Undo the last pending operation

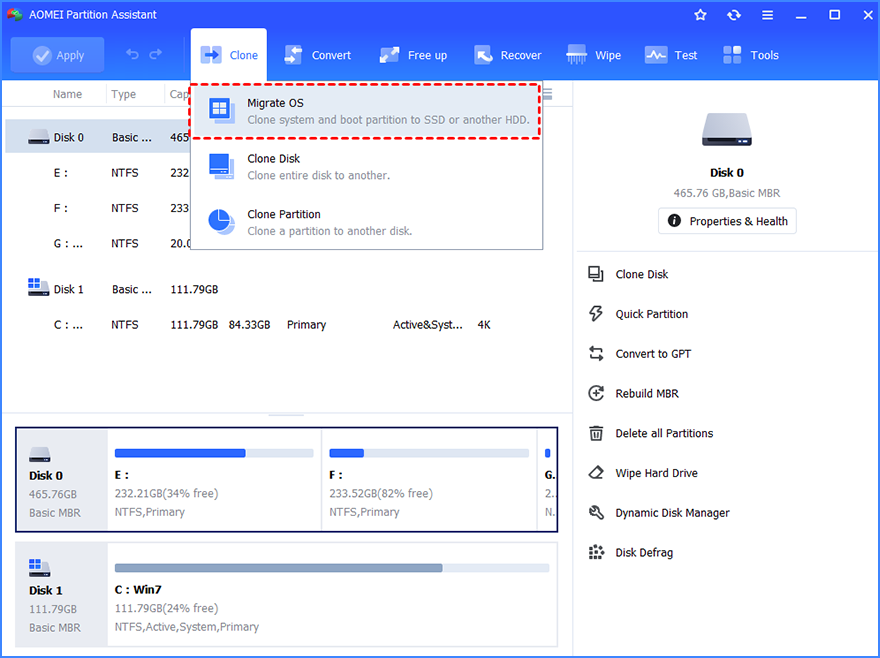tap(132, 54)
